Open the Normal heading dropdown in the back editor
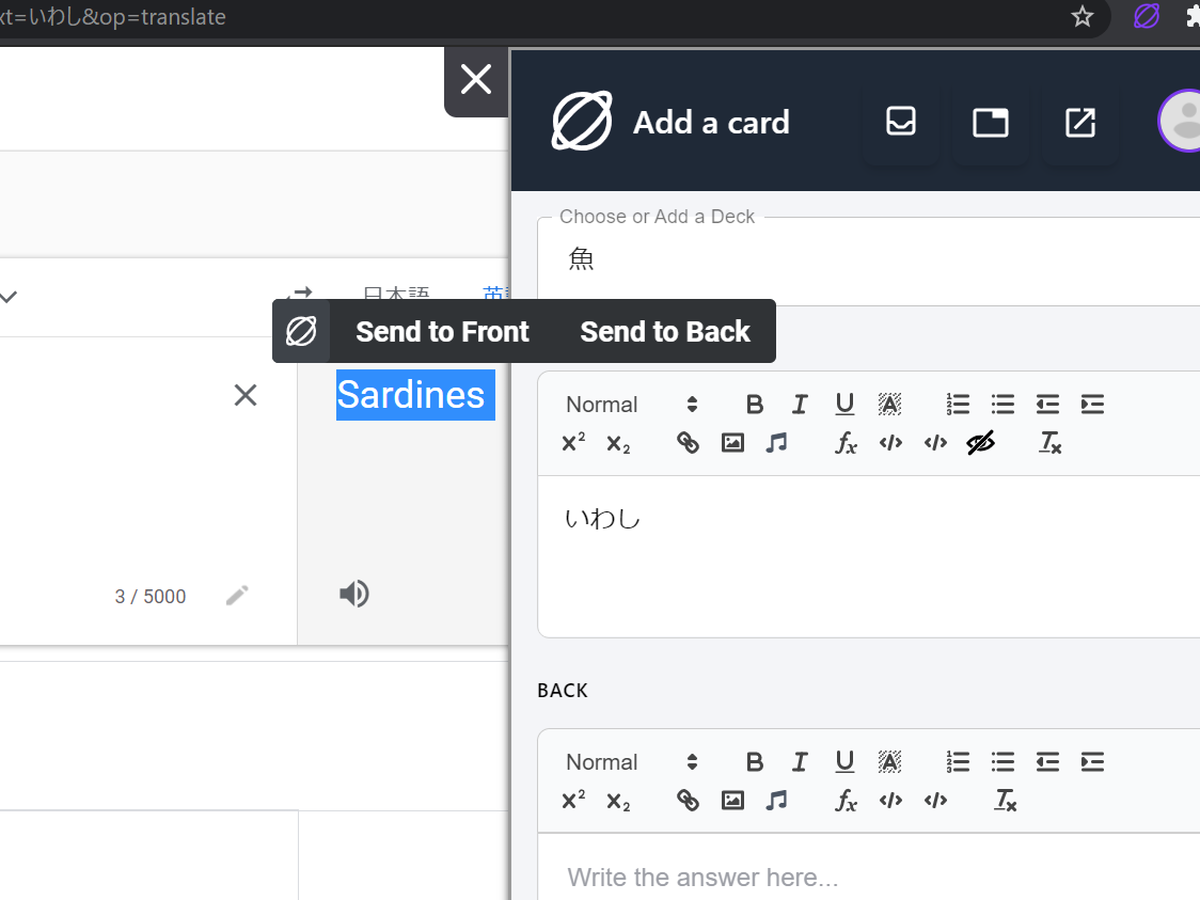 (x=631, y=762)
